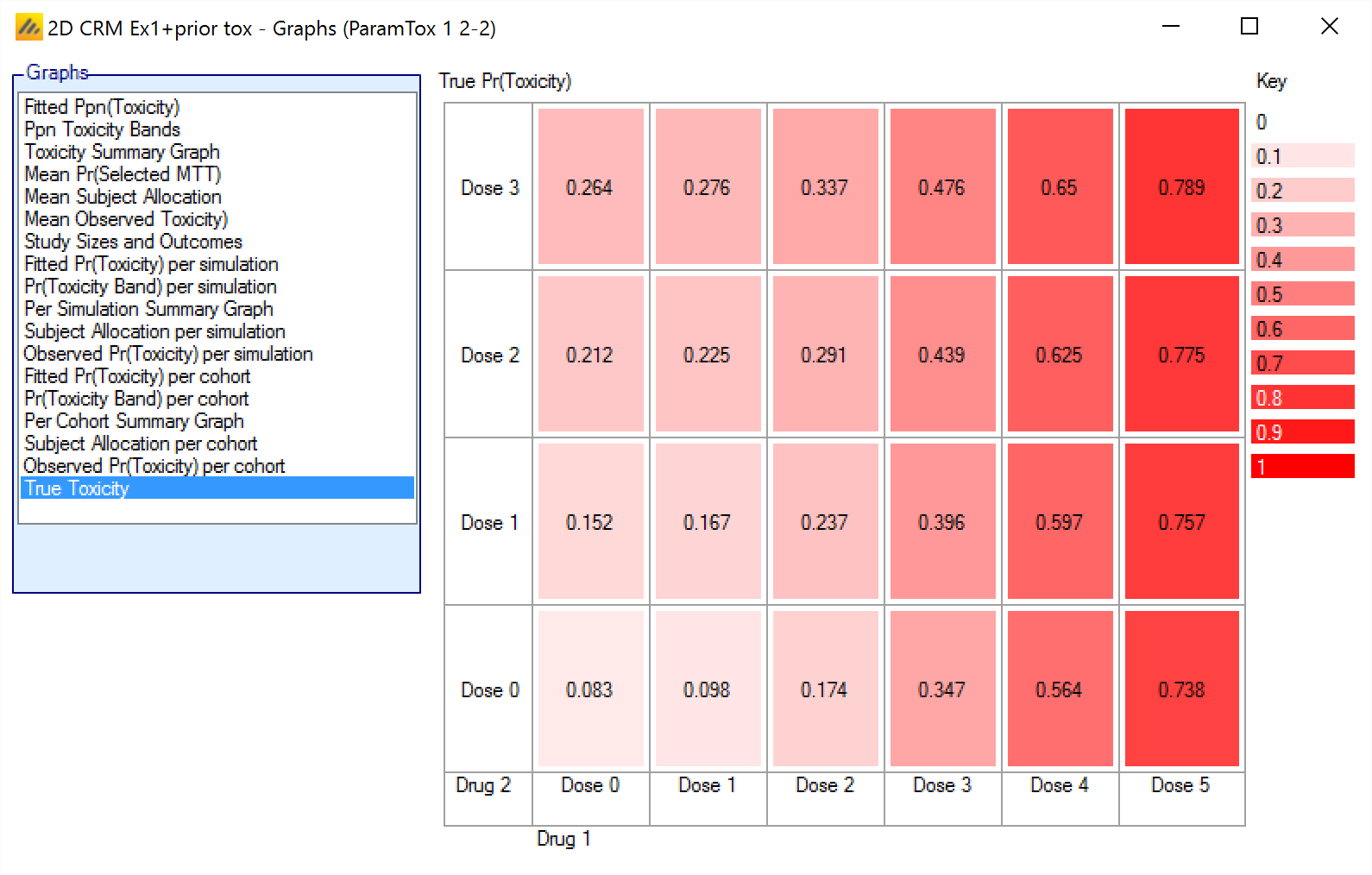
Task: Select Pr(Toxicity Band) per cohort
Action: click(136, 399)
